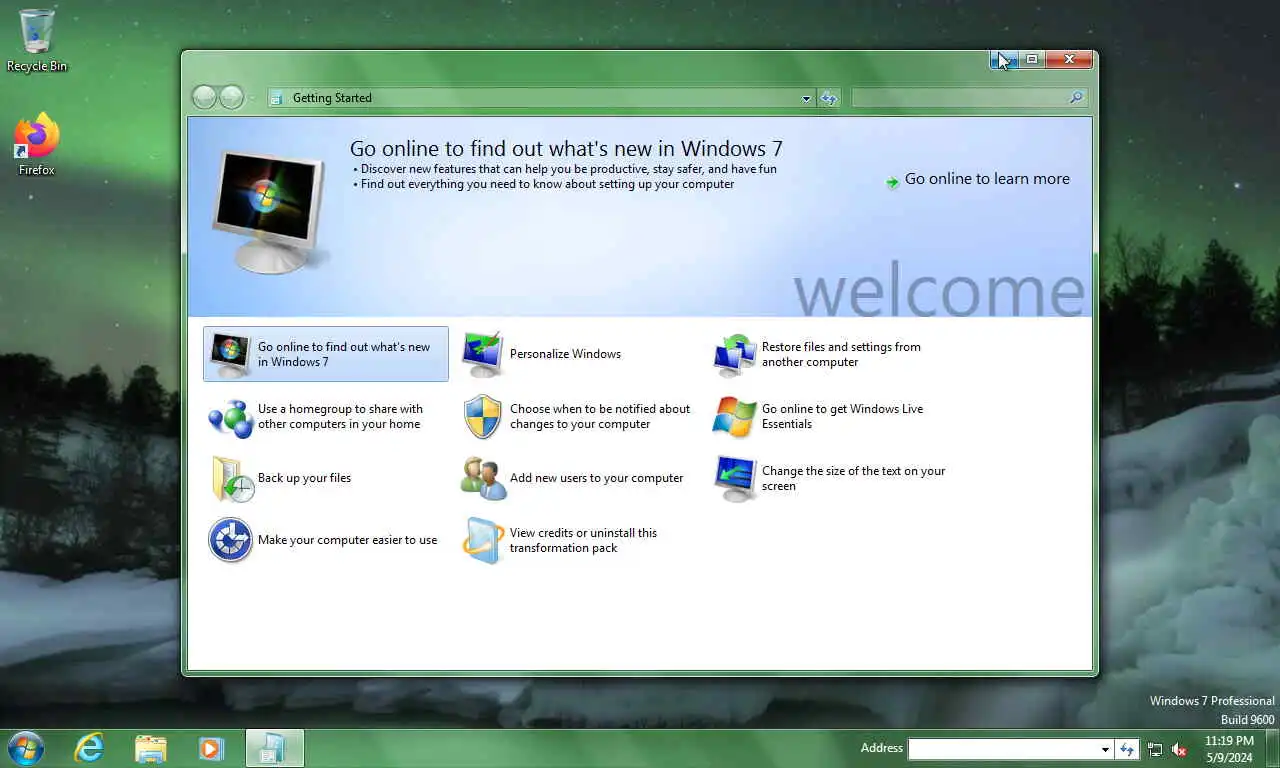1280x768 pixels.
Task: Click the Restore files and settings icon
Action: pos(734,354)
